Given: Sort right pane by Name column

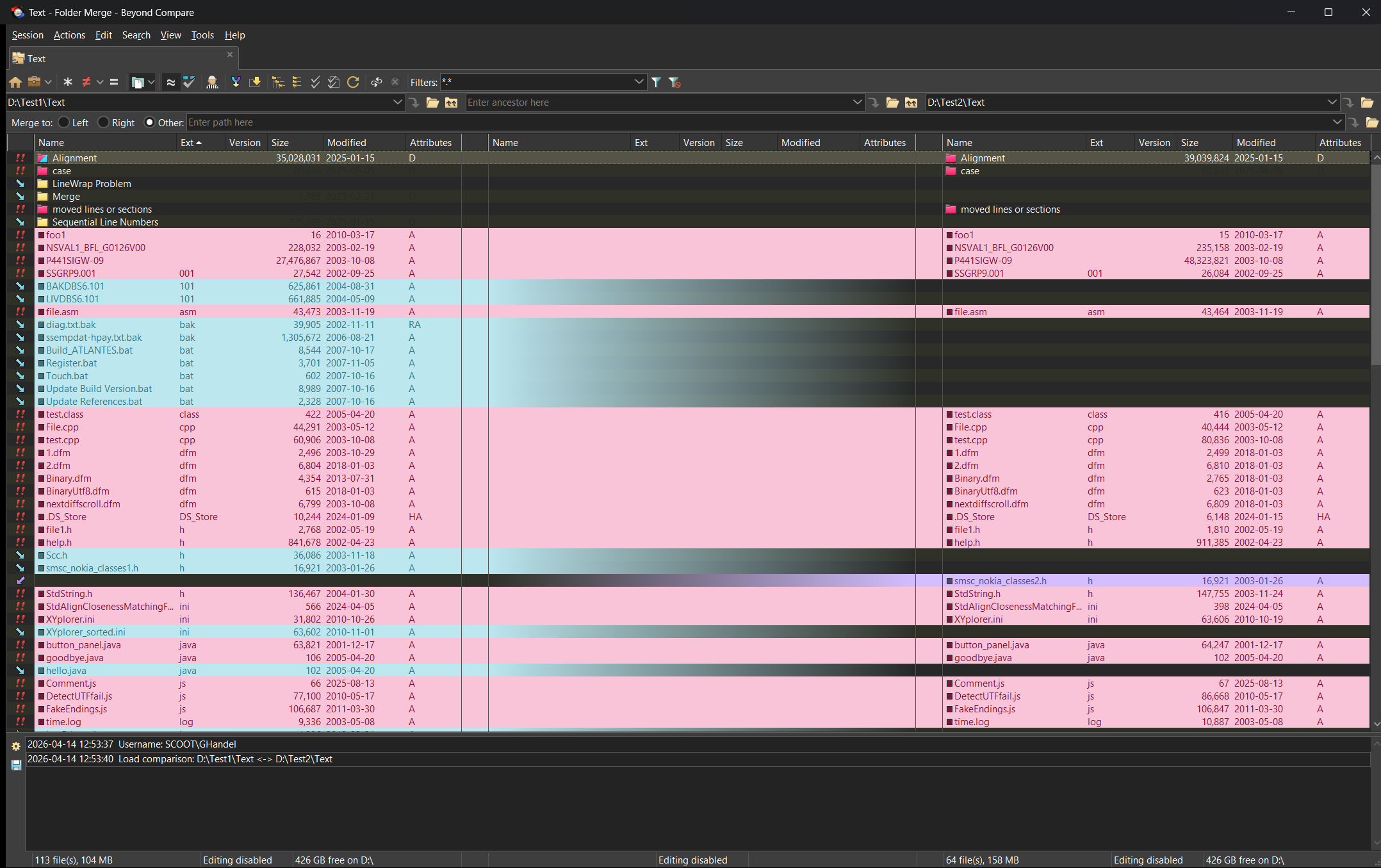Looking at the screenshot, I should [x=1014, y=143].
